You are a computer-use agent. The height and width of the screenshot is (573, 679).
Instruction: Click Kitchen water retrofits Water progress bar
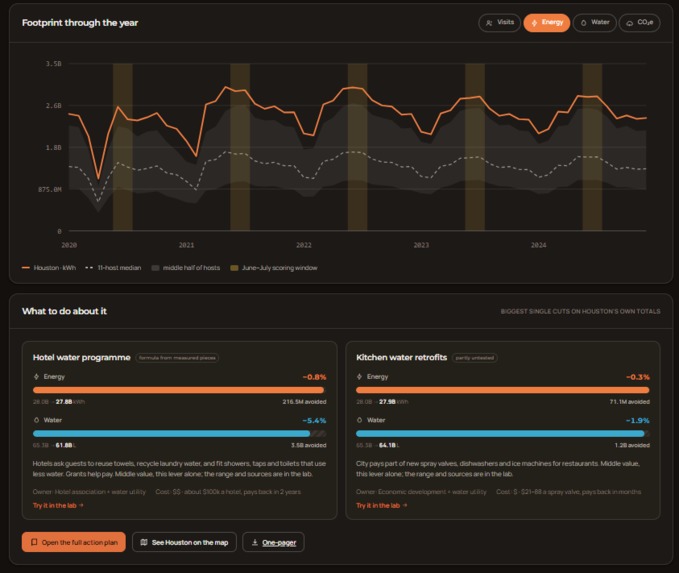503,434
